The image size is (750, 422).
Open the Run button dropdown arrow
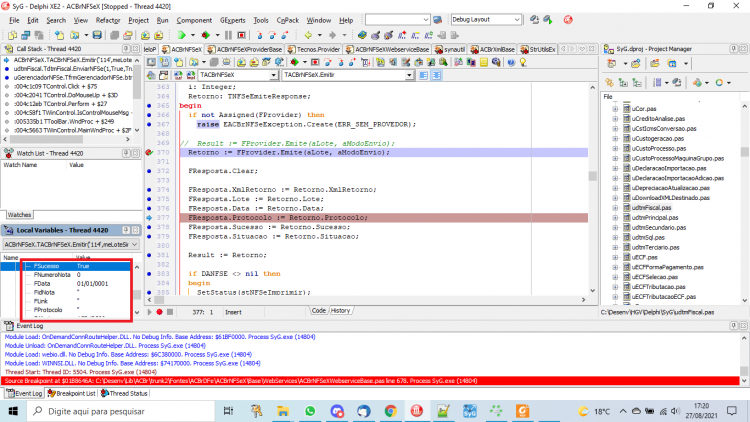click(x=193, y=35)
